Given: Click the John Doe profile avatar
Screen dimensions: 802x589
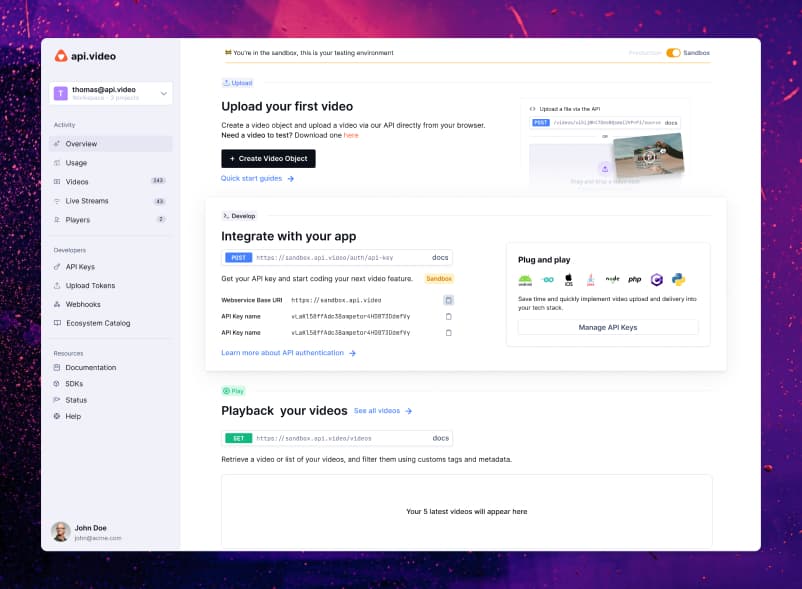Looking at the screenshot, I should coord(61,532).
